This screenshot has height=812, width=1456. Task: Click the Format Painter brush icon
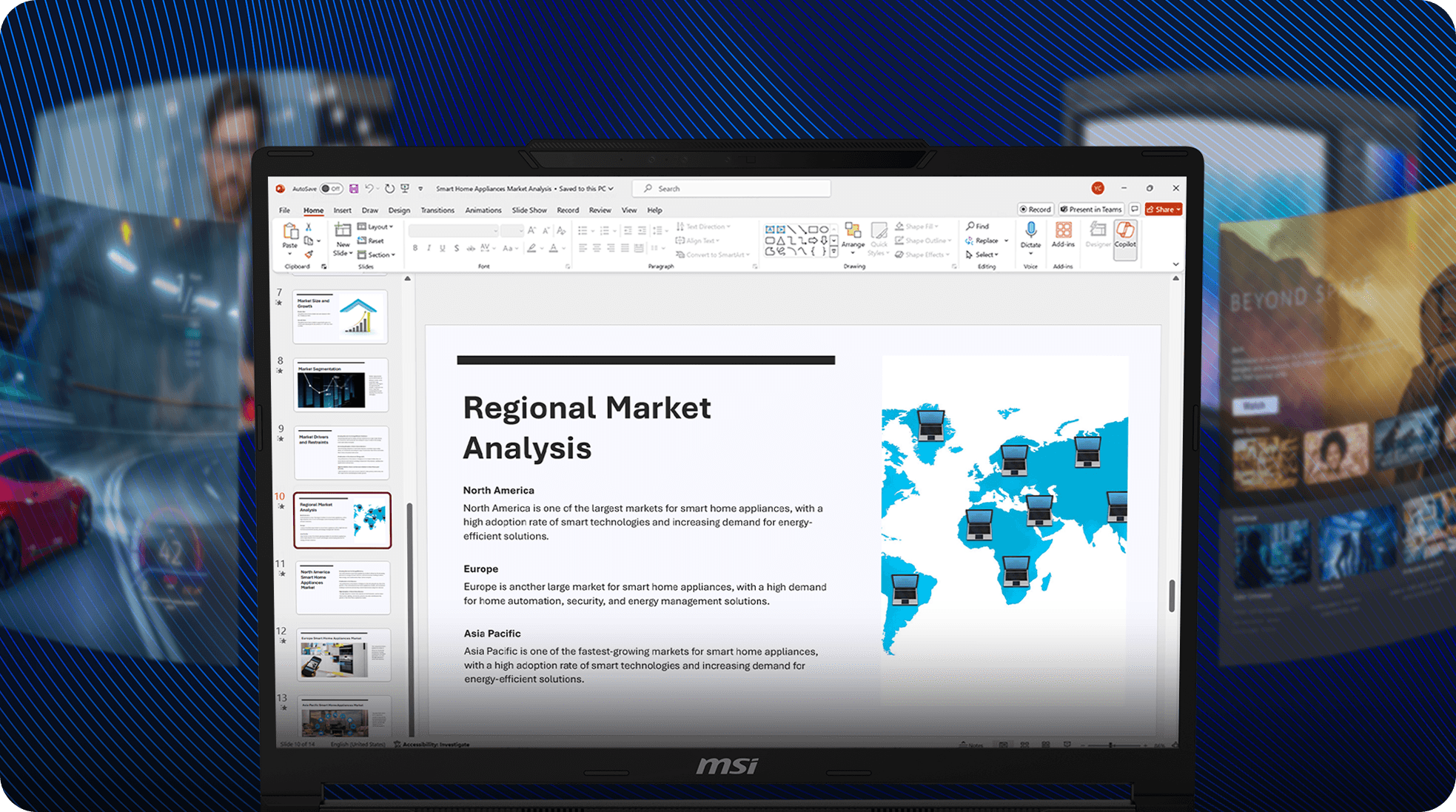pyautogui.click(x=309, y=255)
